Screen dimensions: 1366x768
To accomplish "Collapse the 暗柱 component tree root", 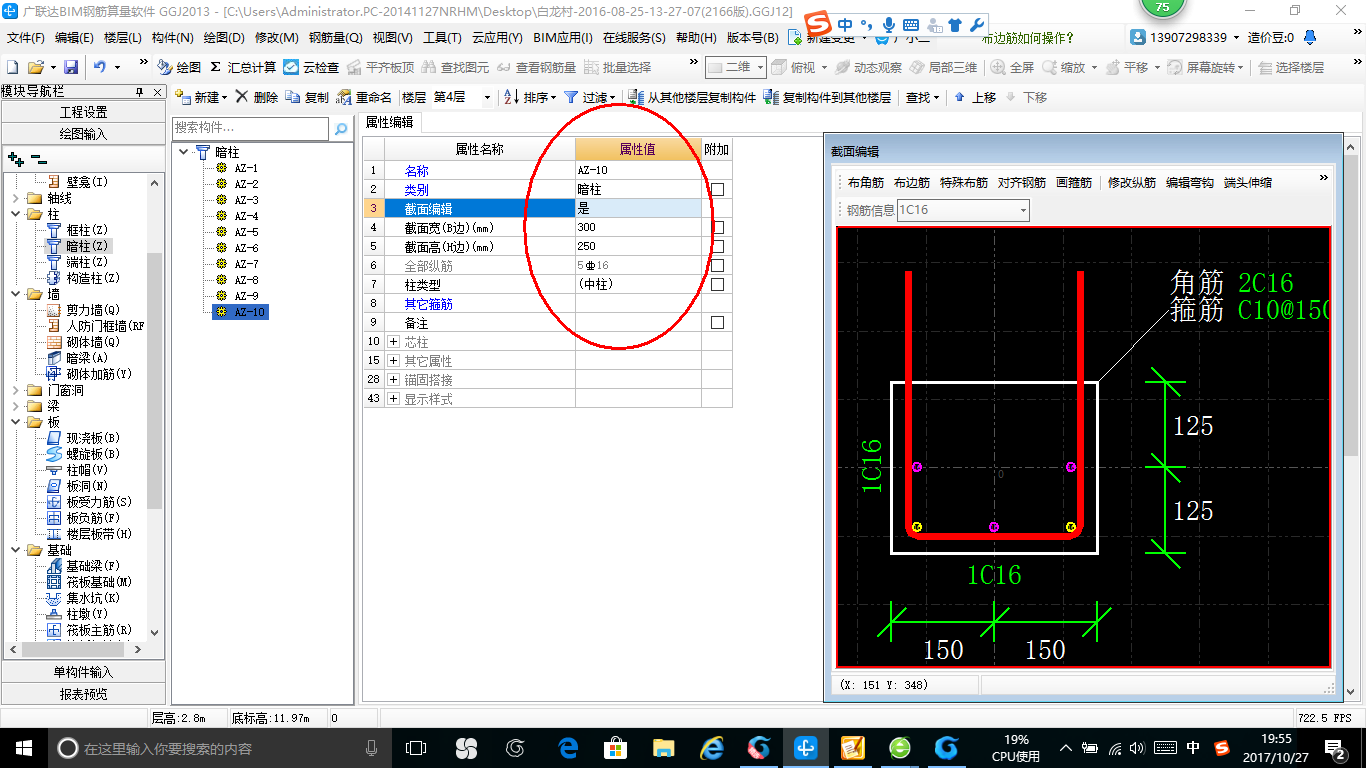I will click(183, 153).
